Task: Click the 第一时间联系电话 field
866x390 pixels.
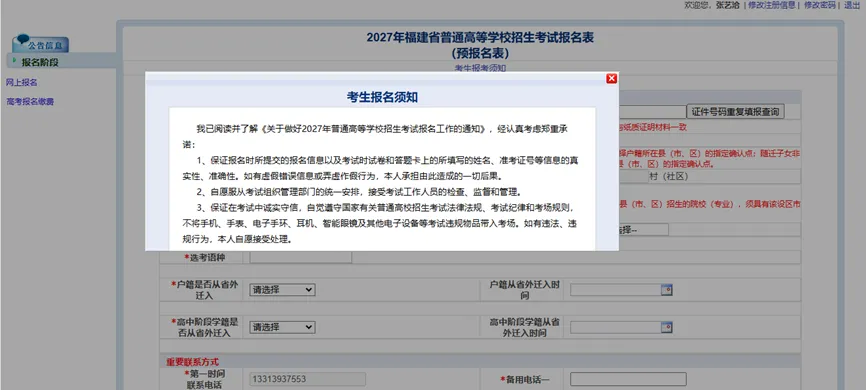Action: (308, 379)
